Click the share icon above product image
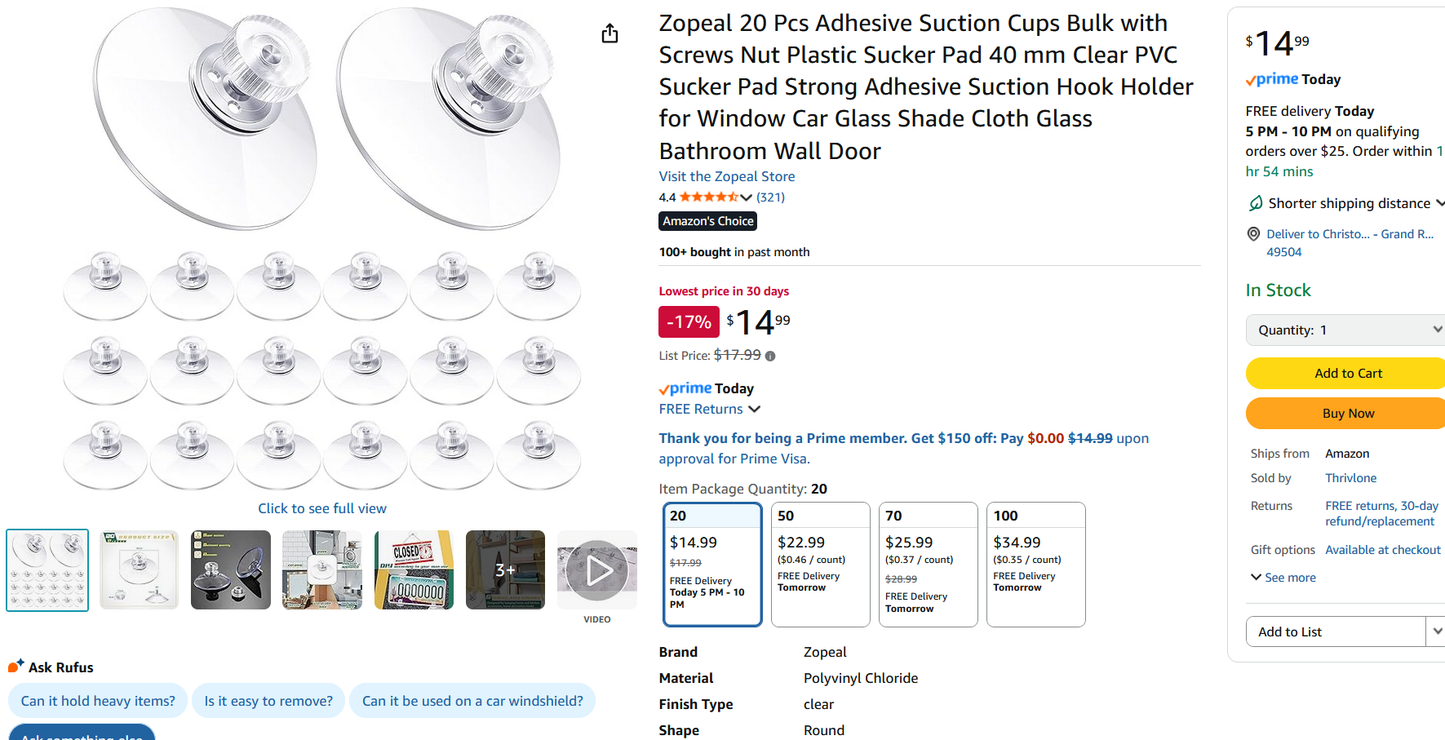Image resolution: width=1445 pixels, height=740 pixels. (610, 33)
